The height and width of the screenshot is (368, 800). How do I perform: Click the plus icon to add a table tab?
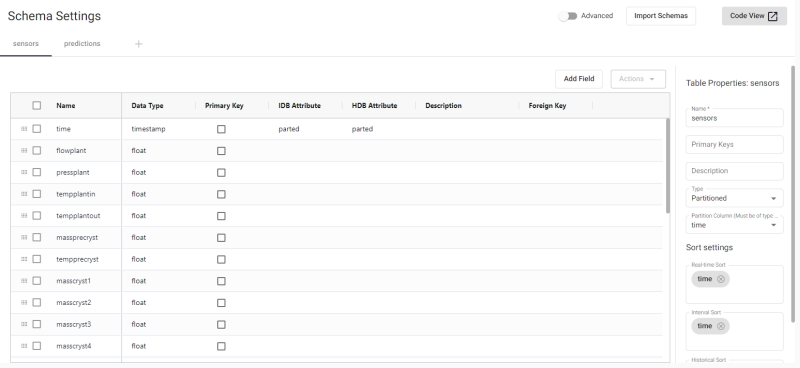coord(138,44)
